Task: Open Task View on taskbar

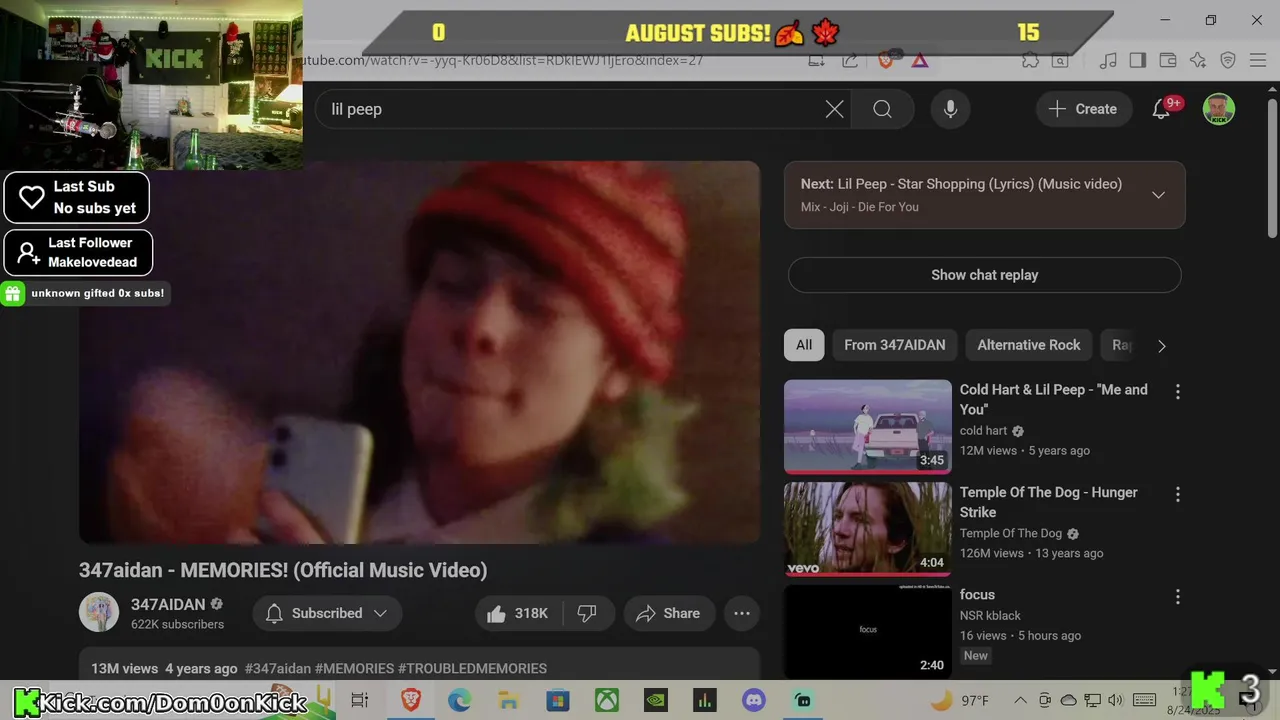Action: point(360,700)
